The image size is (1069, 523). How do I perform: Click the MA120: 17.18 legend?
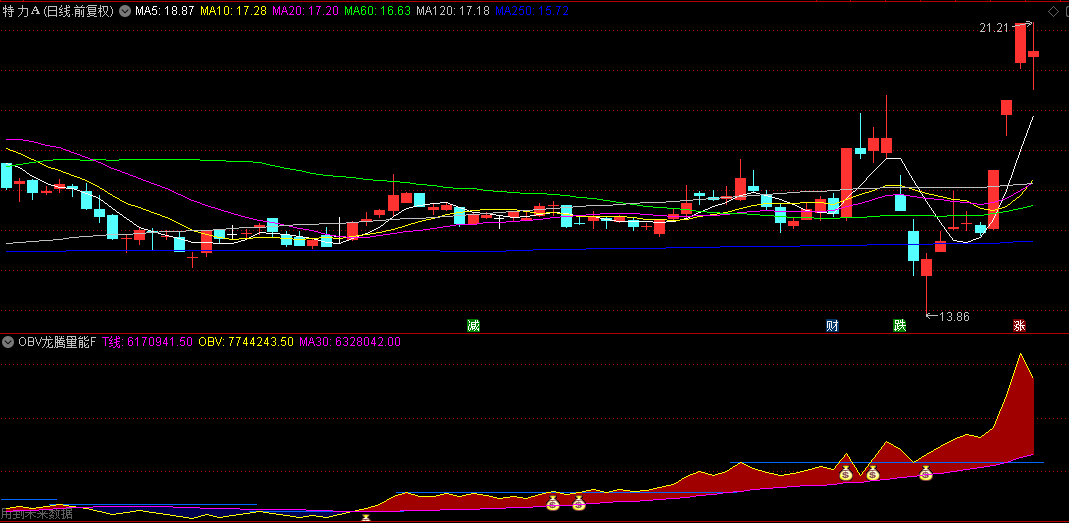pos(453,11)
